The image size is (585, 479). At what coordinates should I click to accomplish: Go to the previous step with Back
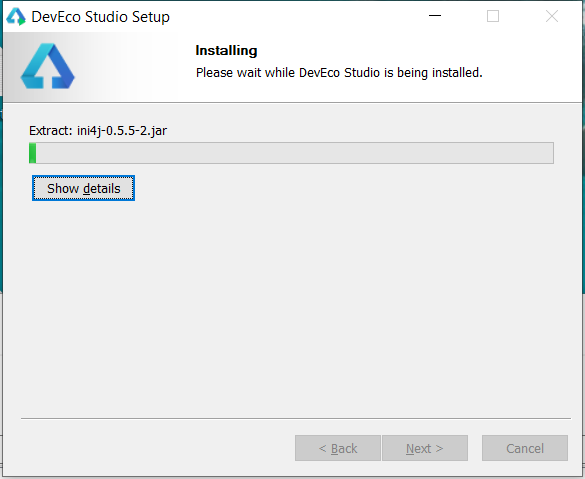tap(338, 448)
